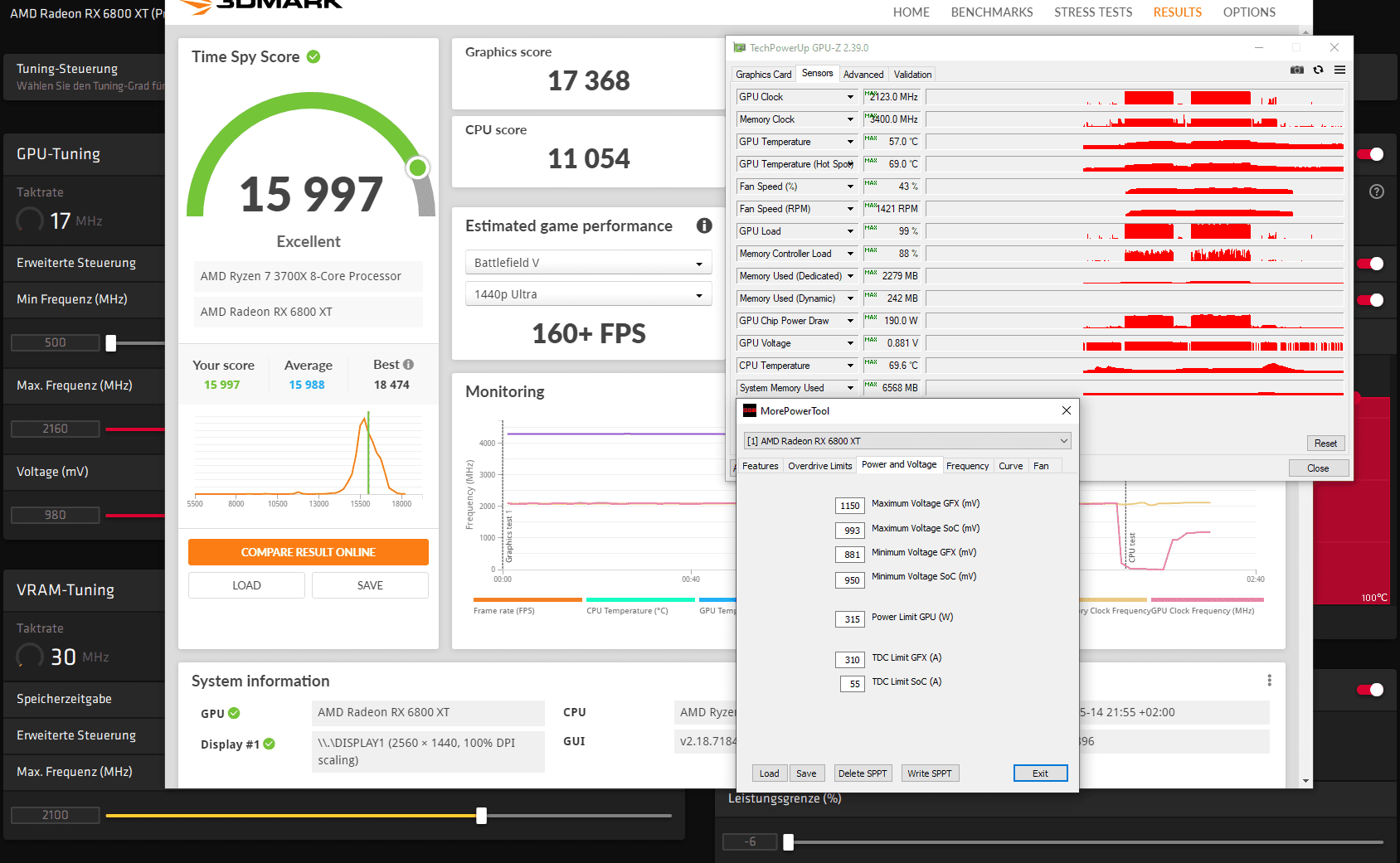The width and height of the screenshot is (1400, 863).
Task: Switch to GPU-Z Graphics Card tab
Action: click(763, 75)
